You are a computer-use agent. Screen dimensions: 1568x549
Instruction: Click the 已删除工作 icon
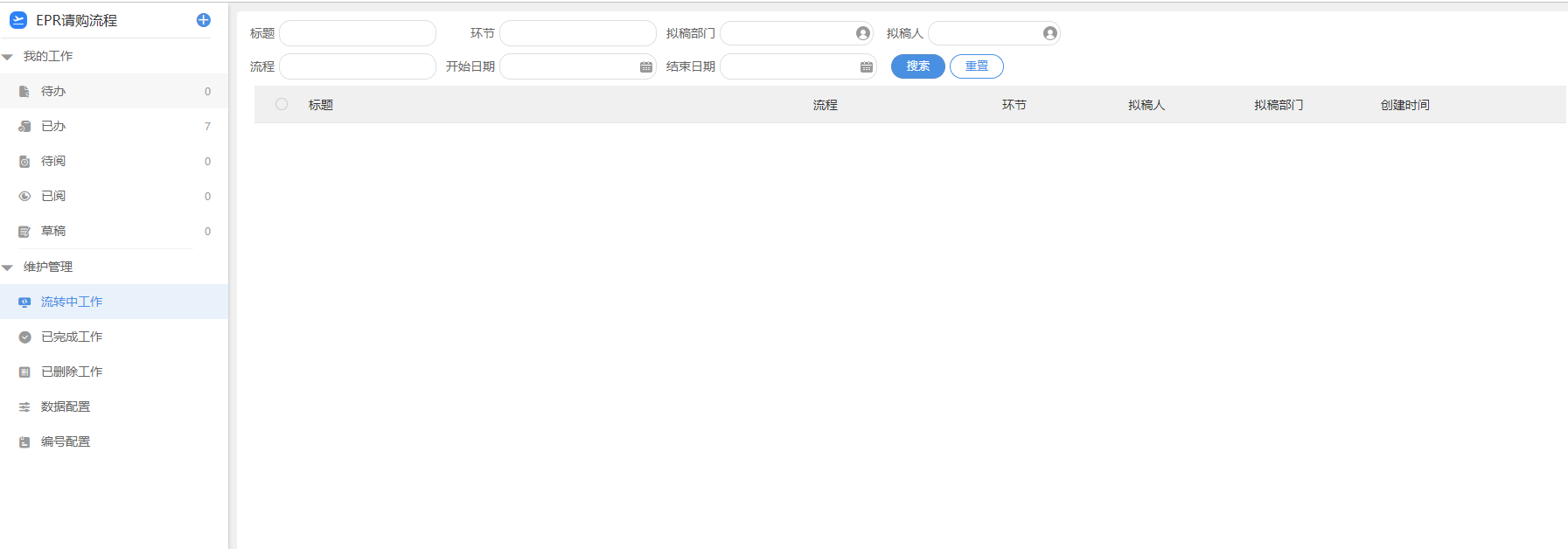coord(24,372)
